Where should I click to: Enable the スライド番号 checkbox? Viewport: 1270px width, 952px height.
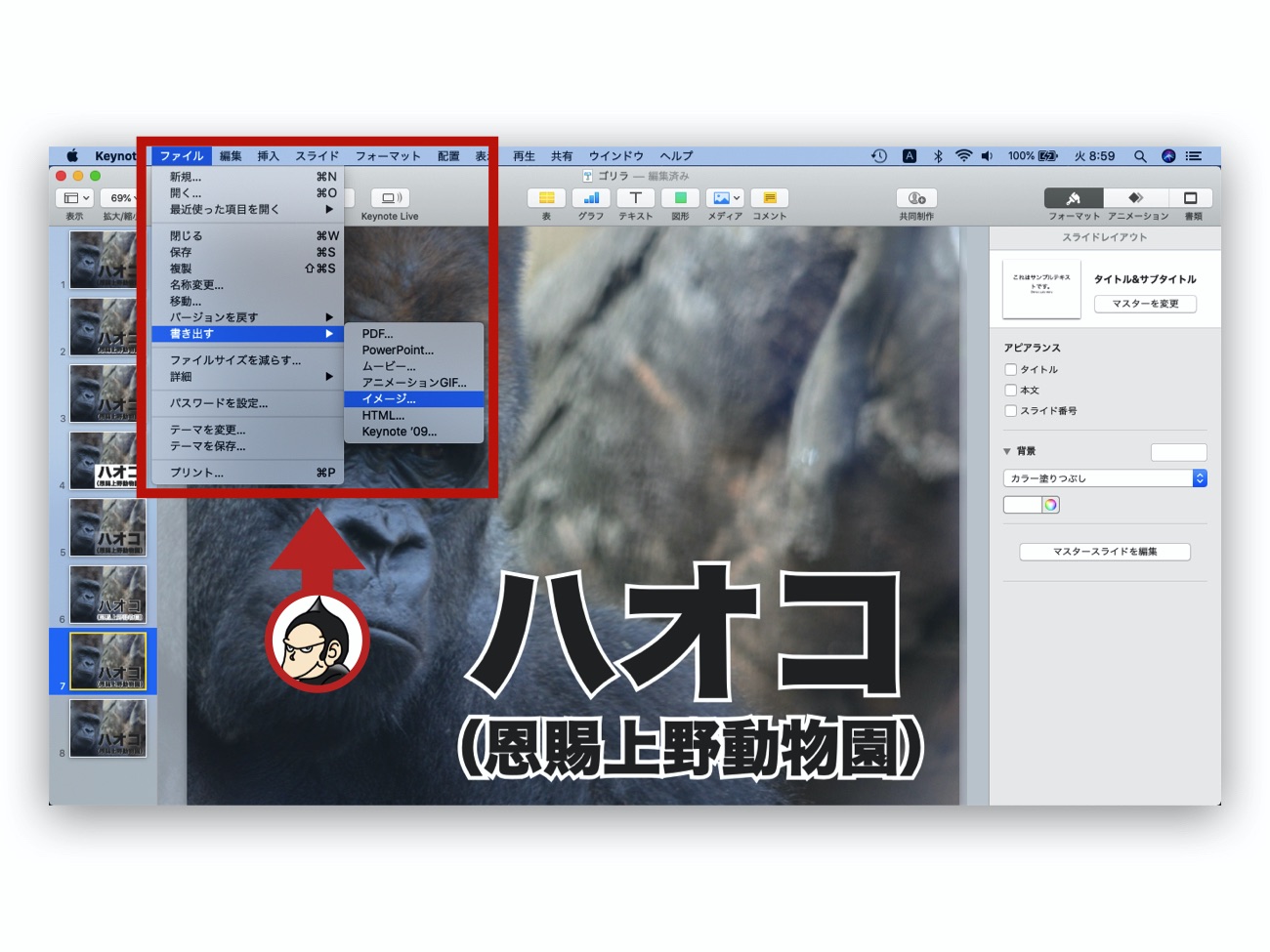tap(1011, 410)
